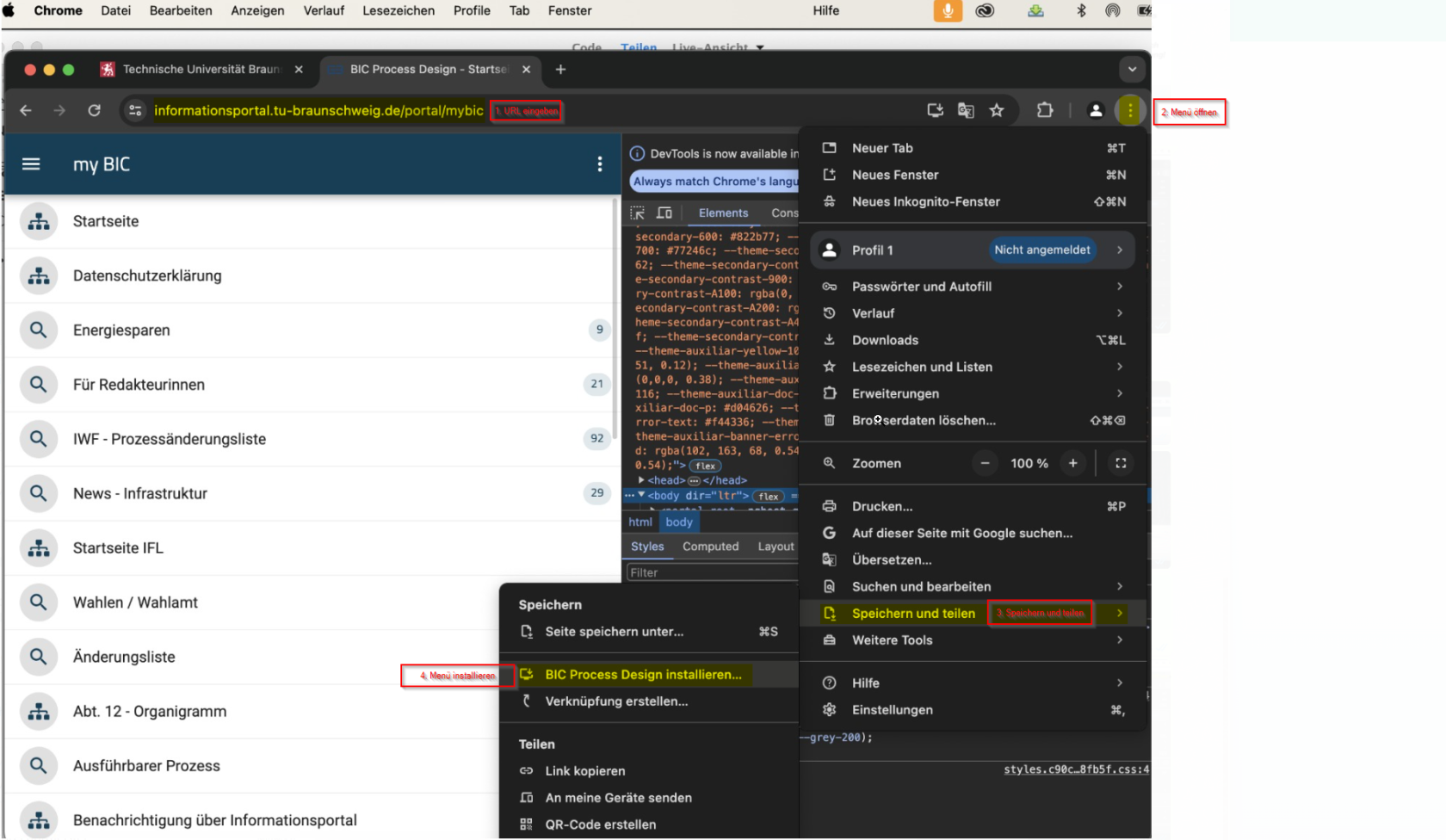Open Downloads from Chrome menu

coord(973,340)
